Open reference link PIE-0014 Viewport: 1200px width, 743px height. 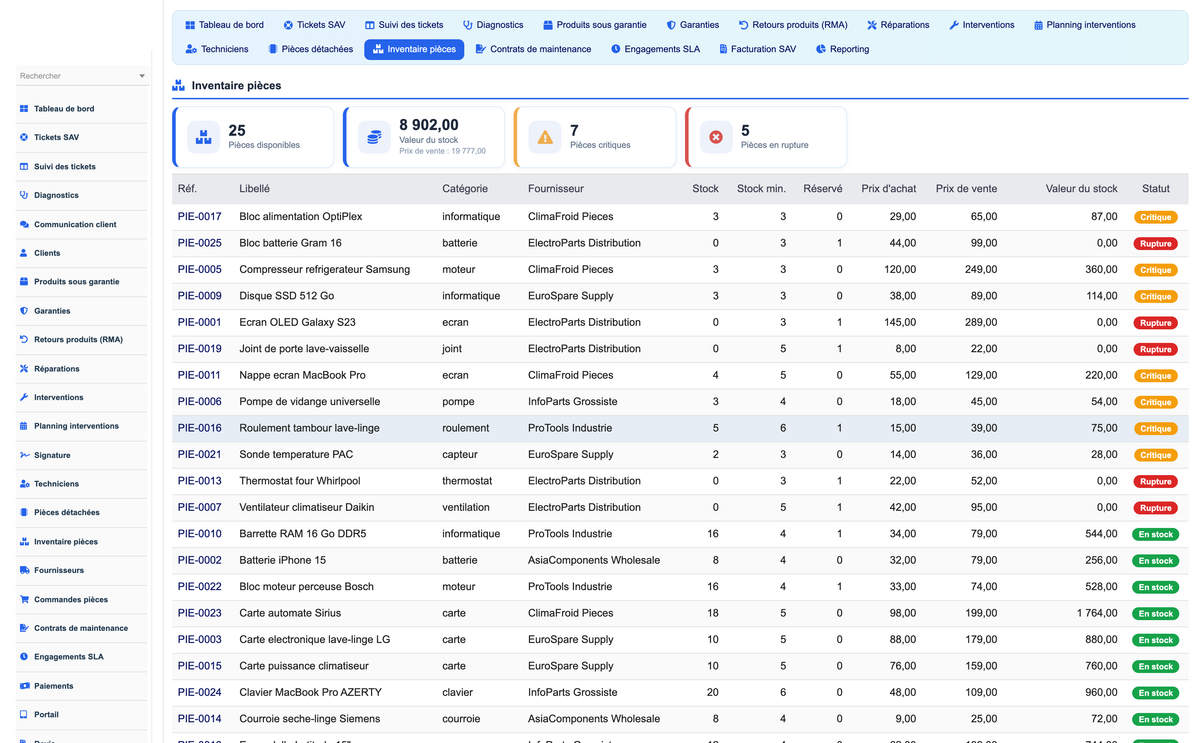tap(200, 719)
